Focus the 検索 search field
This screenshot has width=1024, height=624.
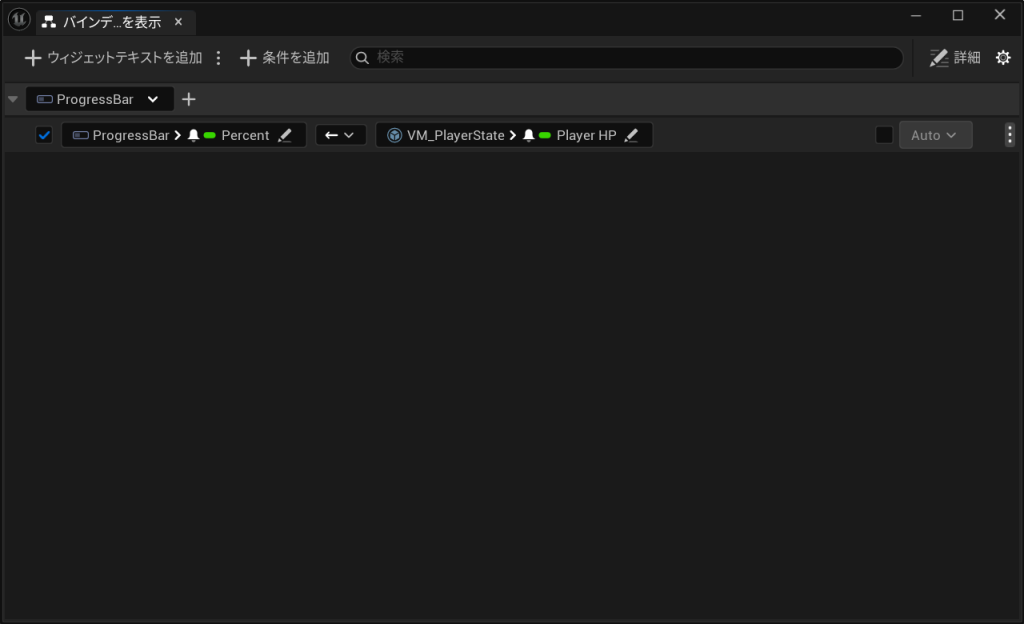[630, 58]
